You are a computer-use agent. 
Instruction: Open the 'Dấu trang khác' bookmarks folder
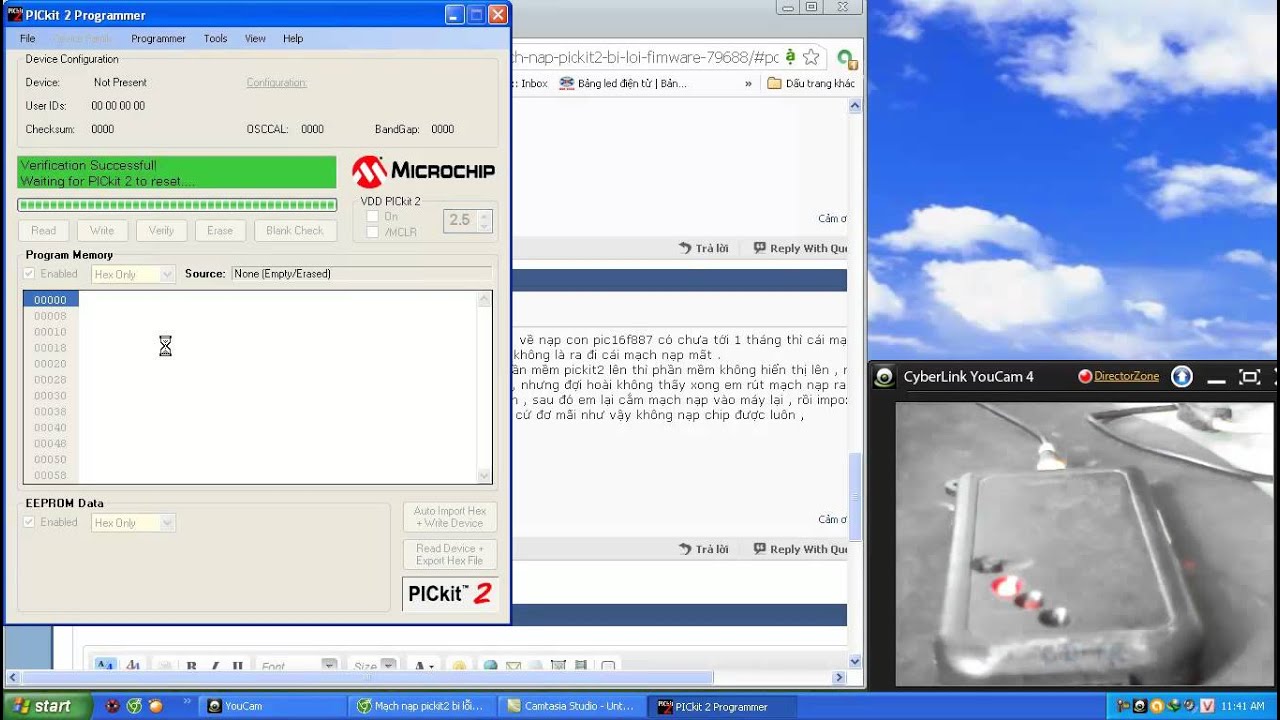(x=811, y=83)
